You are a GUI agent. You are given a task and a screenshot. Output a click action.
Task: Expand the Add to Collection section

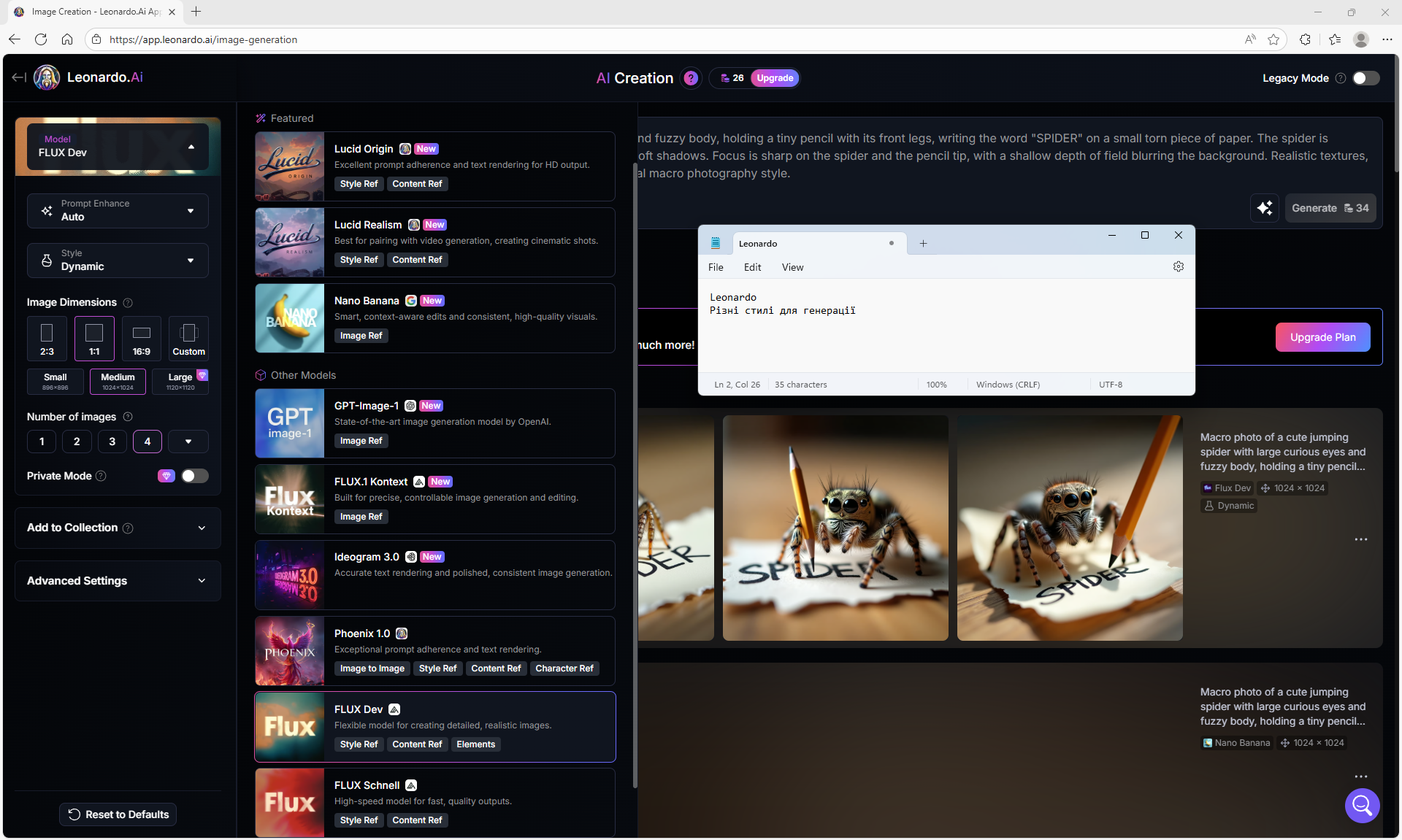pos(118,528)
